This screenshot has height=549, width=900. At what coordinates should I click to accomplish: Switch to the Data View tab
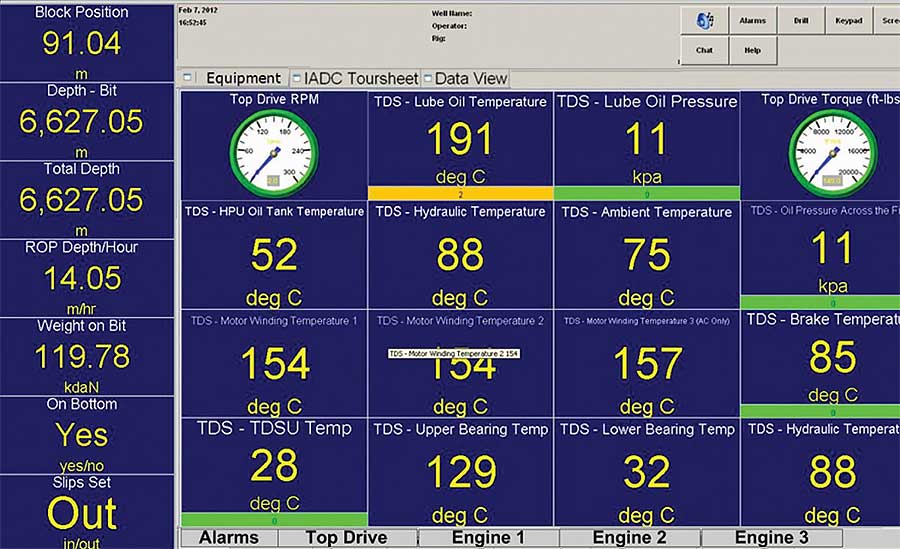click(471, 78)
